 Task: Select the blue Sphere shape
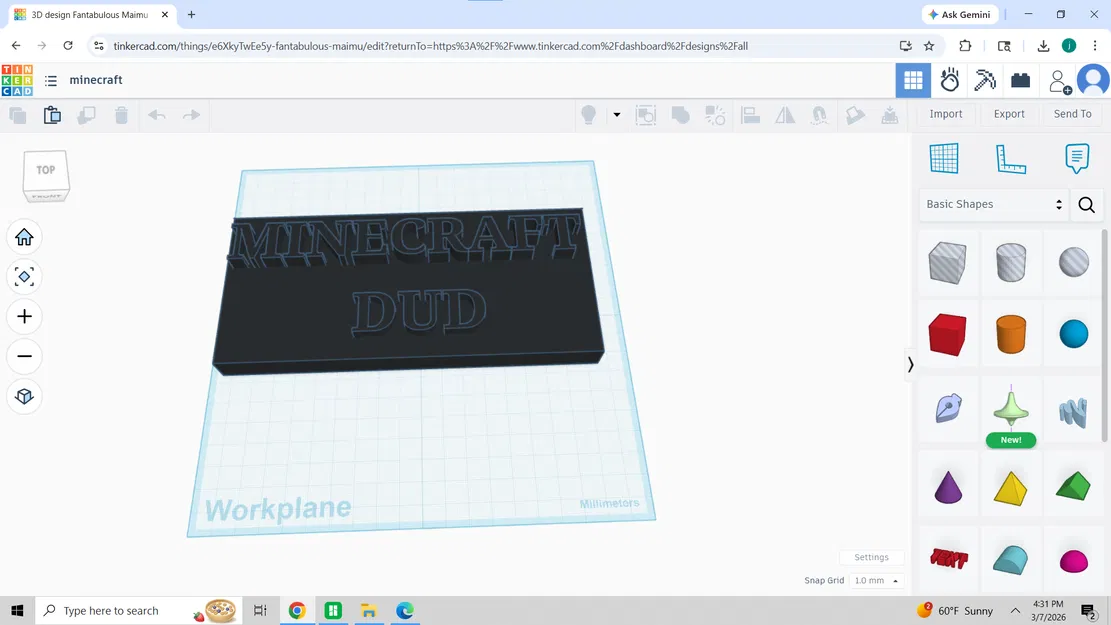pos(1073,334)
